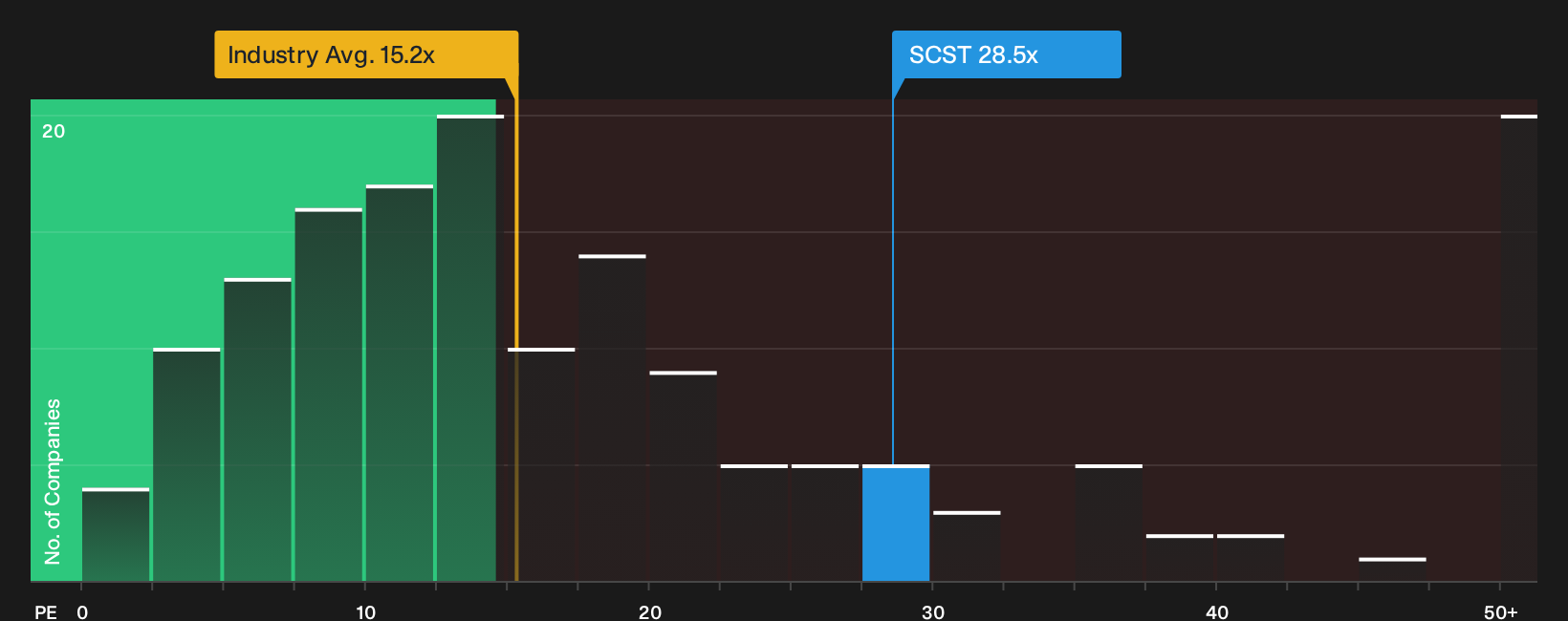
Task: Click the SCST 28.5x label
Action: coord(1006,54)
